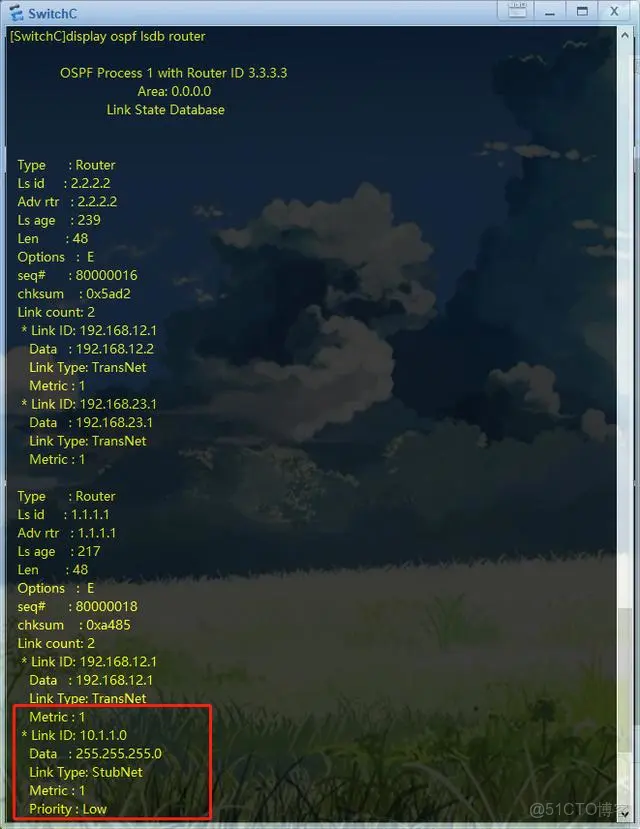The width and height of the screenshot is (640, 829).
Task: Minimize the SwitchC terminal window
Action: click(550, 11)
